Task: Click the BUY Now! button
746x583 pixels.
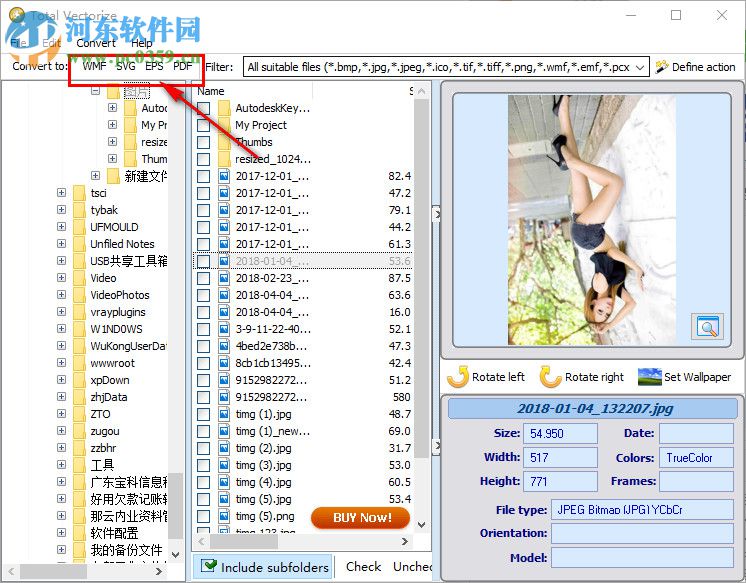Action: click(x=360, y=517)
